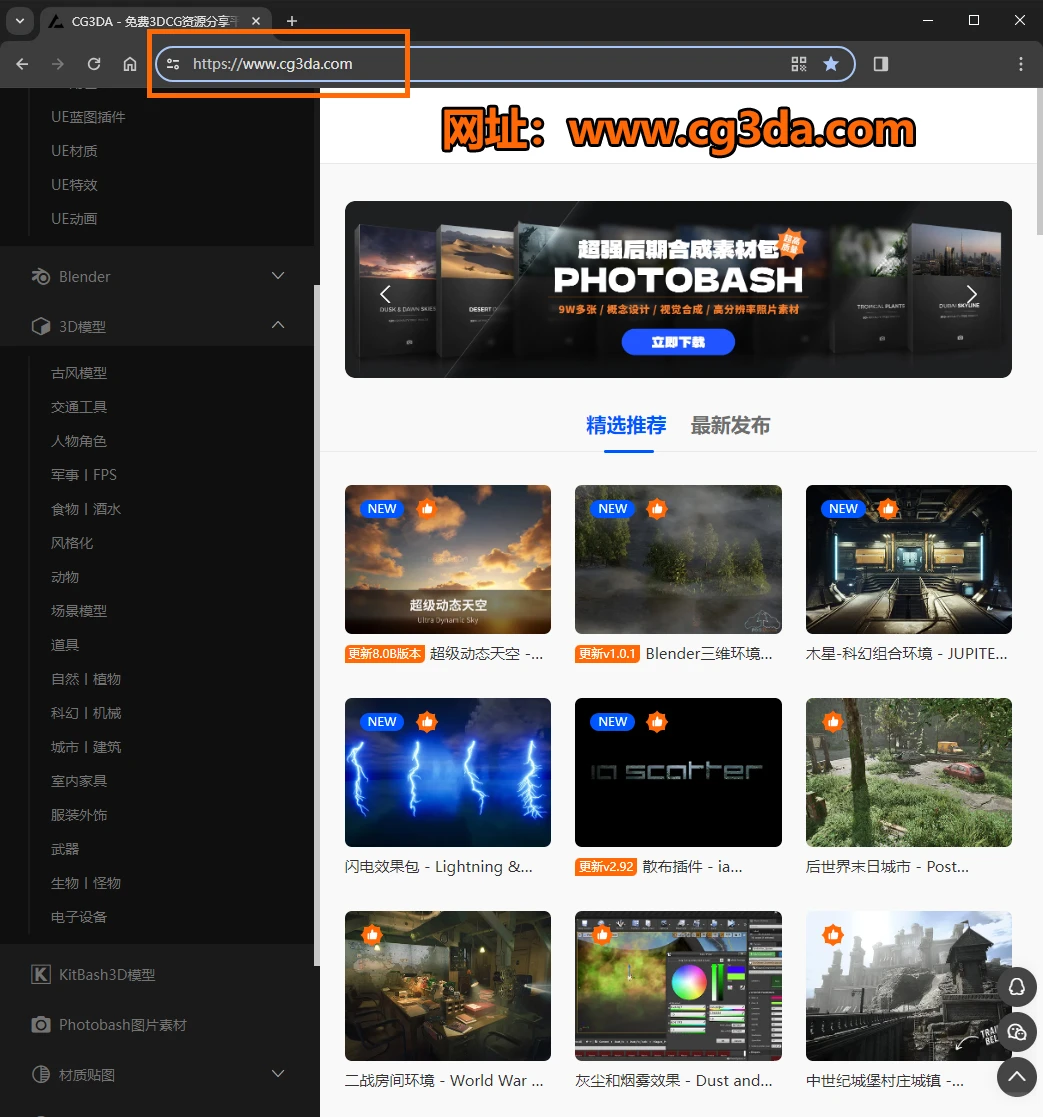This screenshot has width=1043, height=1117.
Task: Open the browser three-dot menu
Action: [x=1021, y=64]
